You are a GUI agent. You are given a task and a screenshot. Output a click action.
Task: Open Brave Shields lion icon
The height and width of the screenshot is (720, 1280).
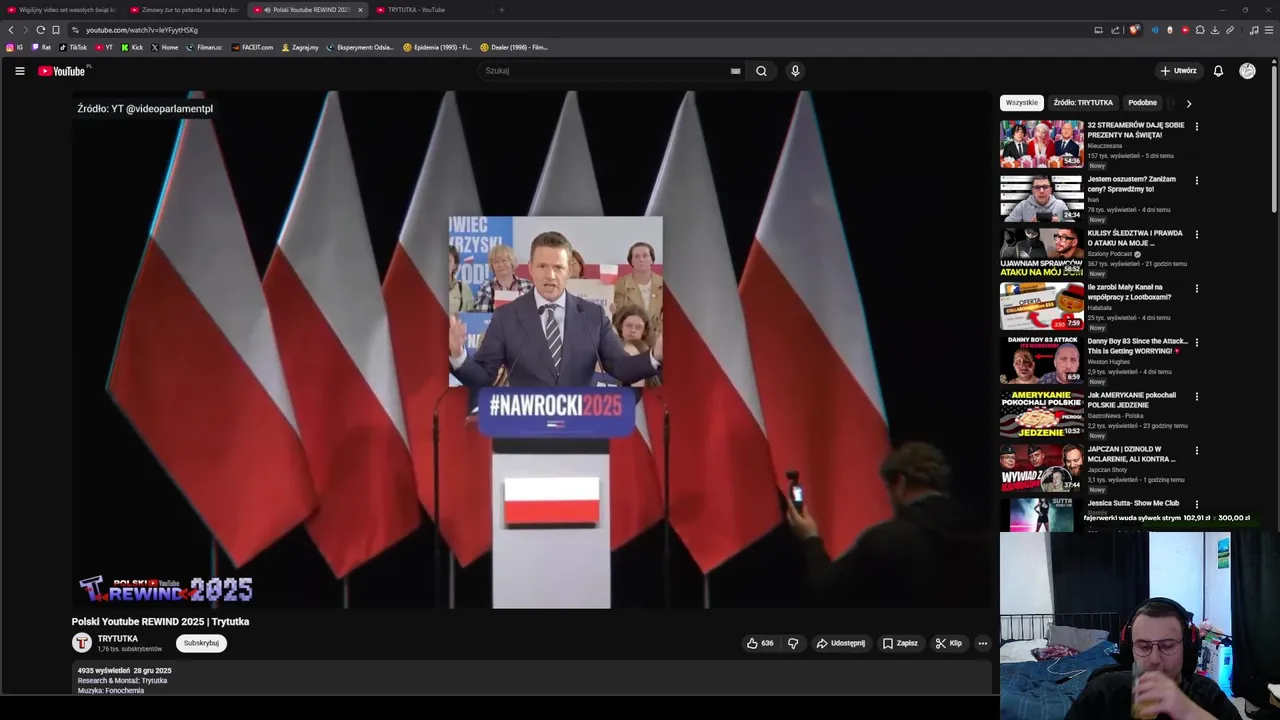[1134, 30]
